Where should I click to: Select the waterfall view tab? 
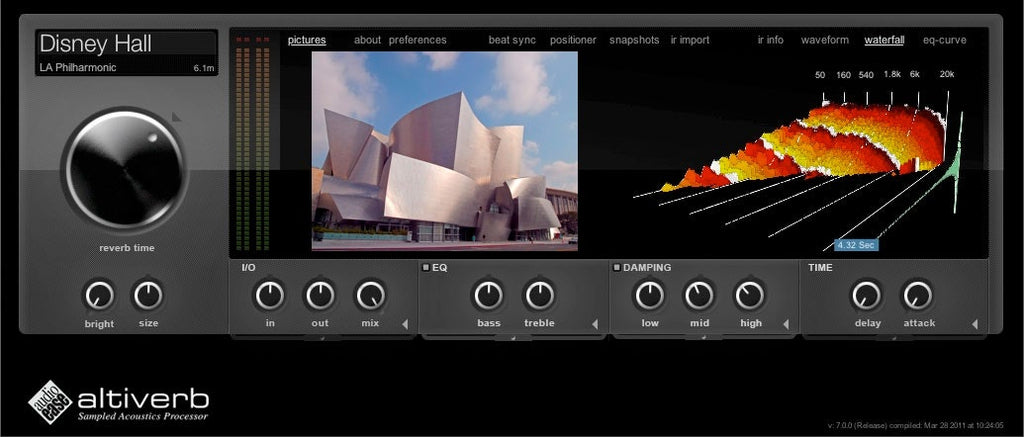[884, 40]
